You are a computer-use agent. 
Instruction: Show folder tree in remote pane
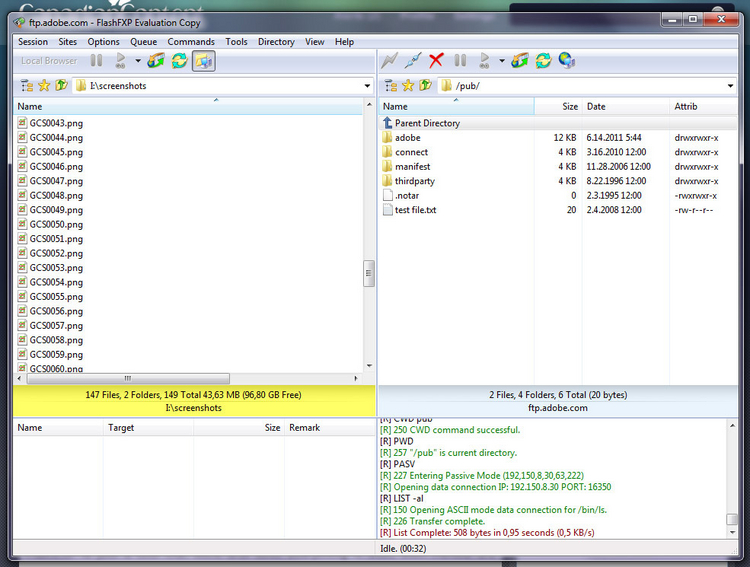(391, 86)
